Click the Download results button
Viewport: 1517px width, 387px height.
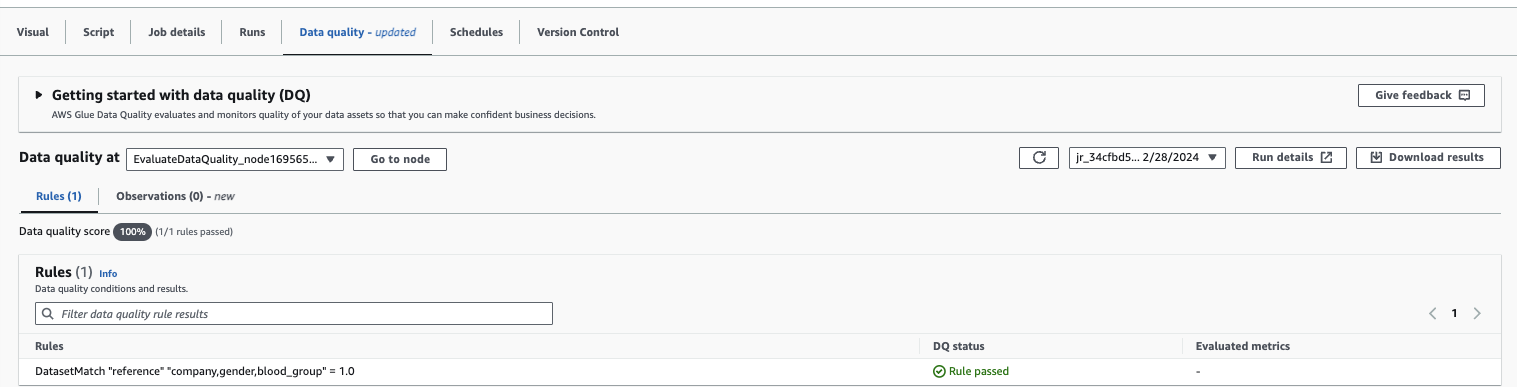(x=1428, y=158)
